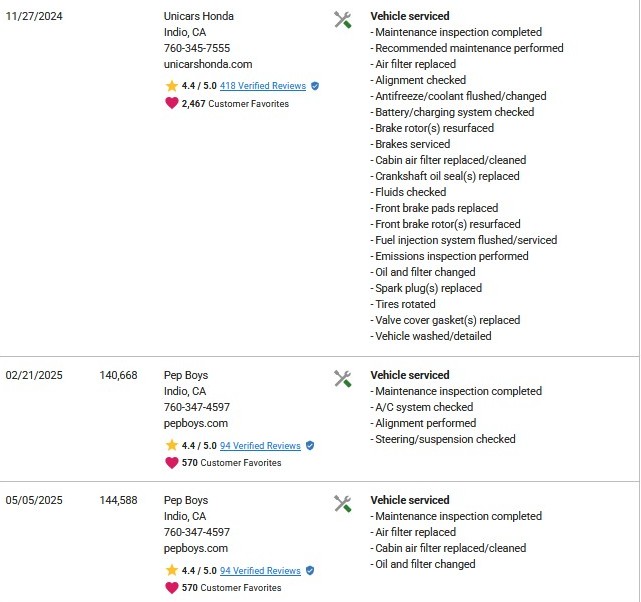Click the gold star rating for Unicars Honda
This screenshot has height=602, width=641.
[x=172, y=85]
